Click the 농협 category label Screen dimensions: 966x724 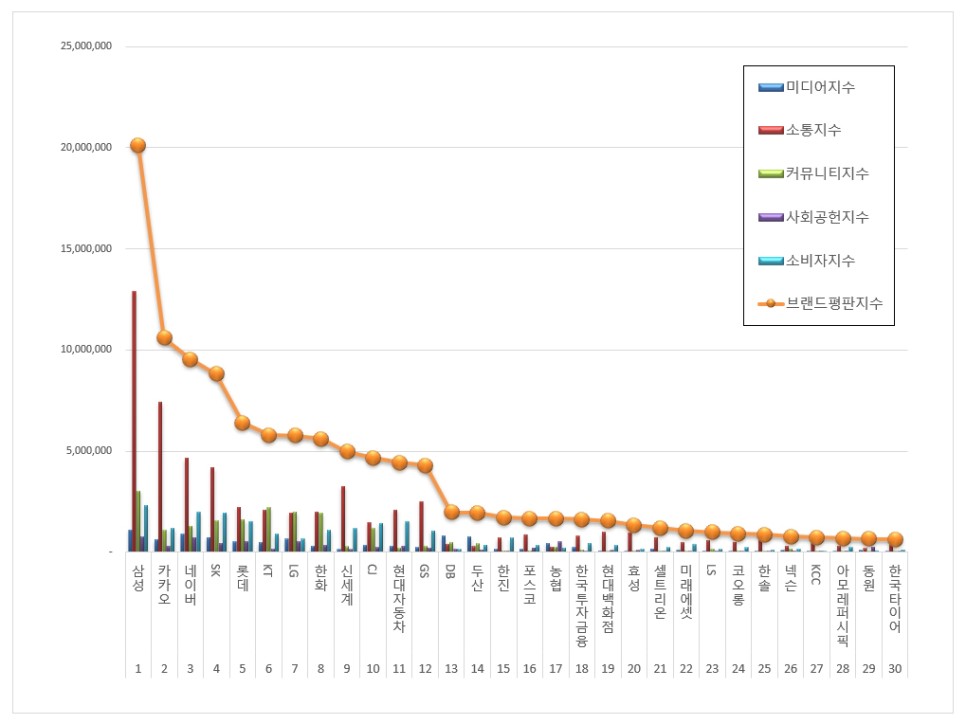click(556, 578)
